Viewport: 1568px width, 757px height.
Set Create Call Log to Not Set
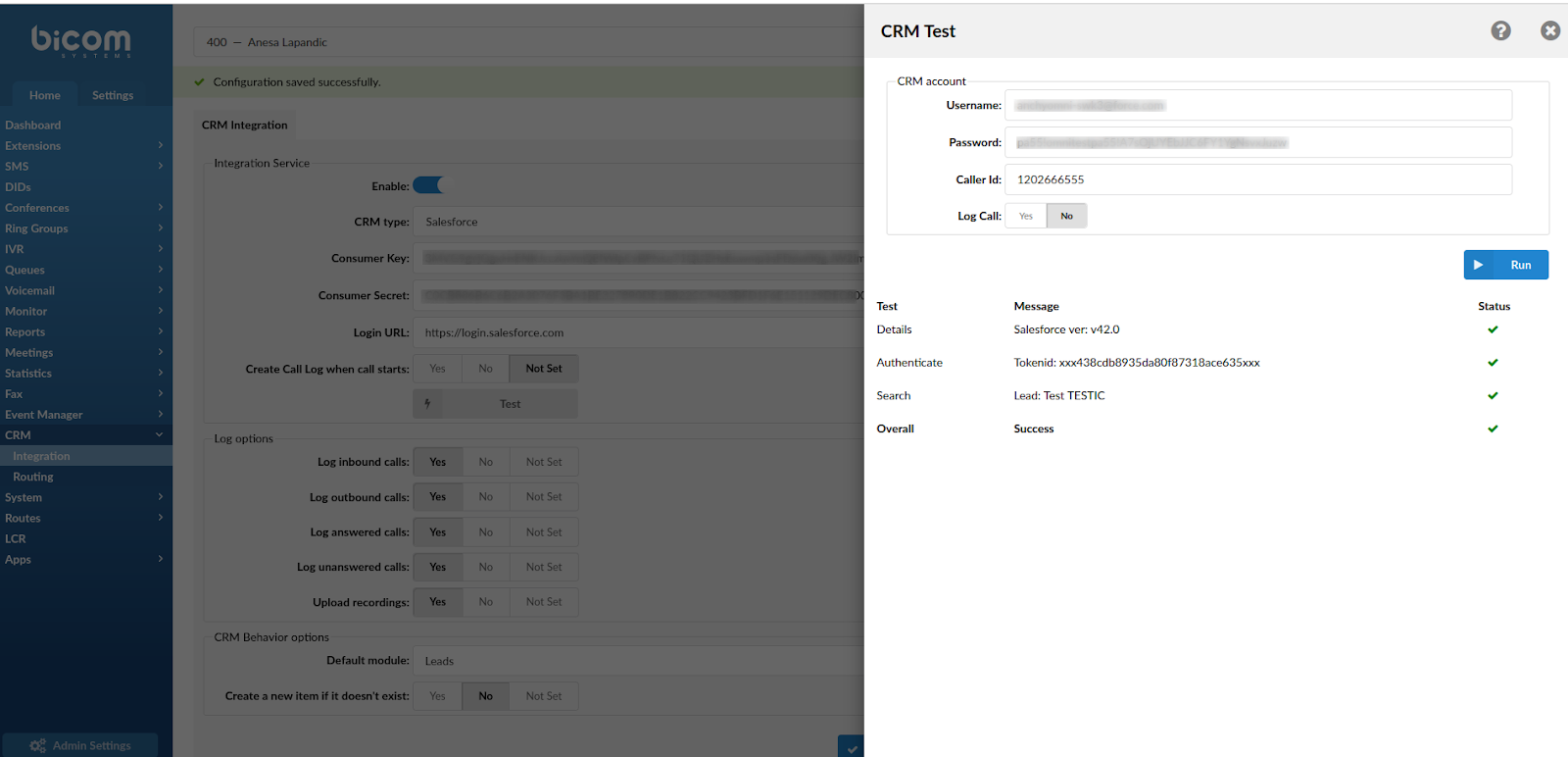pos(544,369)
